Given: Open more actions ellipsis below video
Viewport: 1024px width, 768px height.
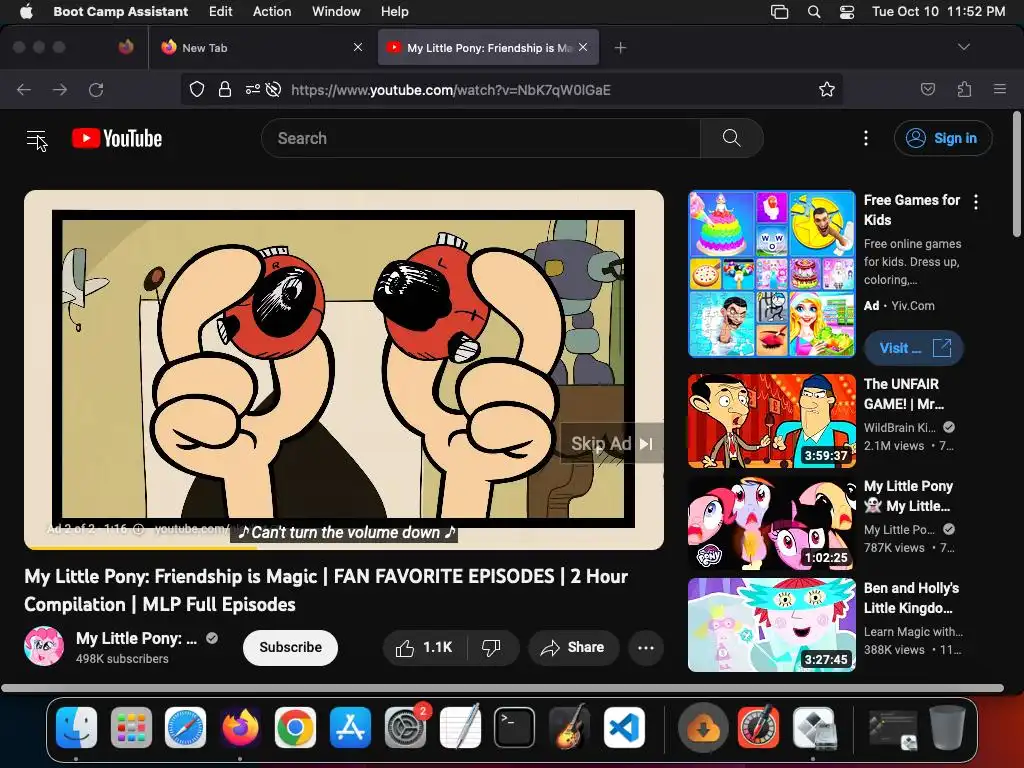Looking at the screenshot, I should (x=646, y=647).
